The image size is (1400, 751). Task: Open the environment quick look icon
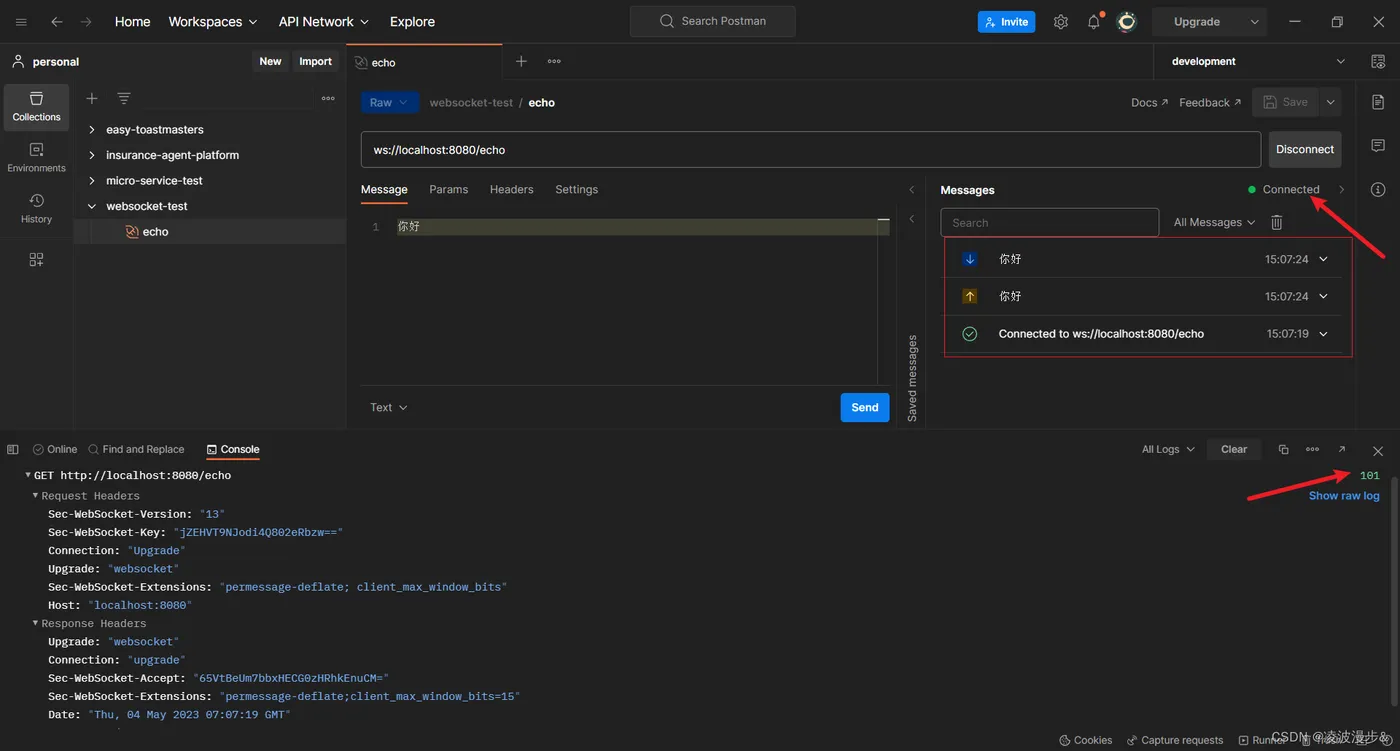1378,62
